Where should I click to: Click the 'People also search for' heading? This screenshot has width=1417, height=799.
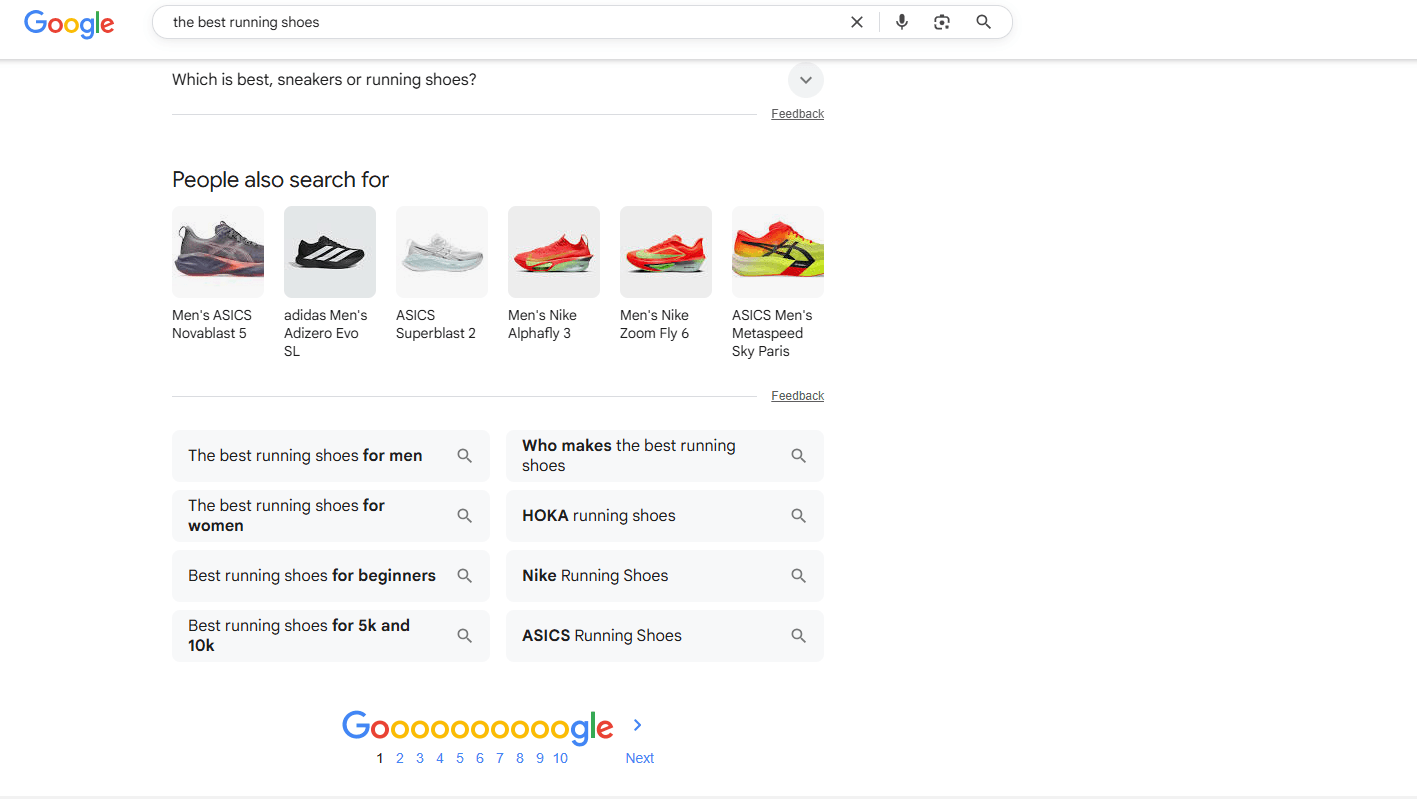click(280, 180)
